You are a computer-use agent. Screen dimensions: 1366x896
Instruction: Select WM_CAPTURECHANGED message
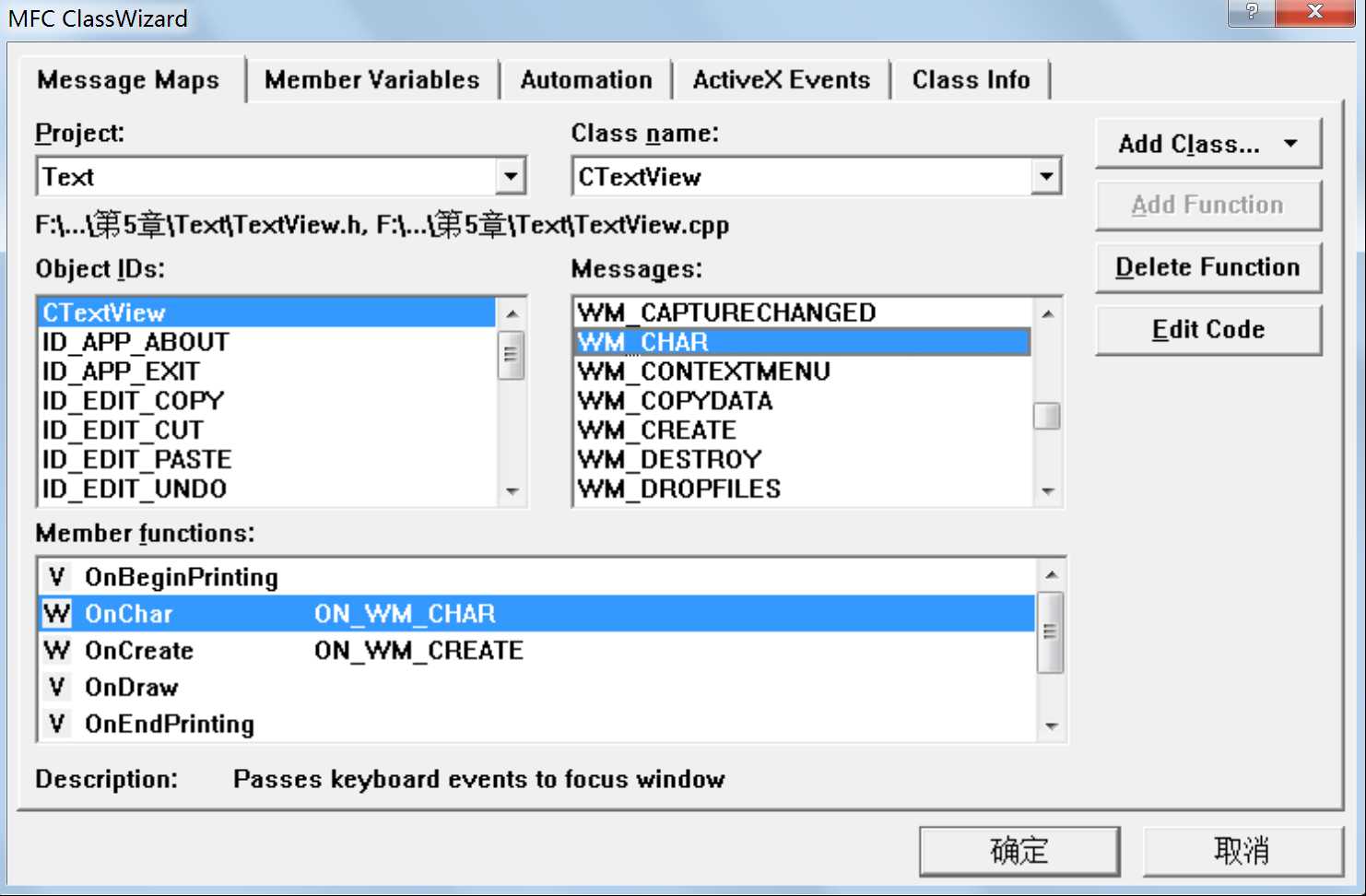pos(803,312)
